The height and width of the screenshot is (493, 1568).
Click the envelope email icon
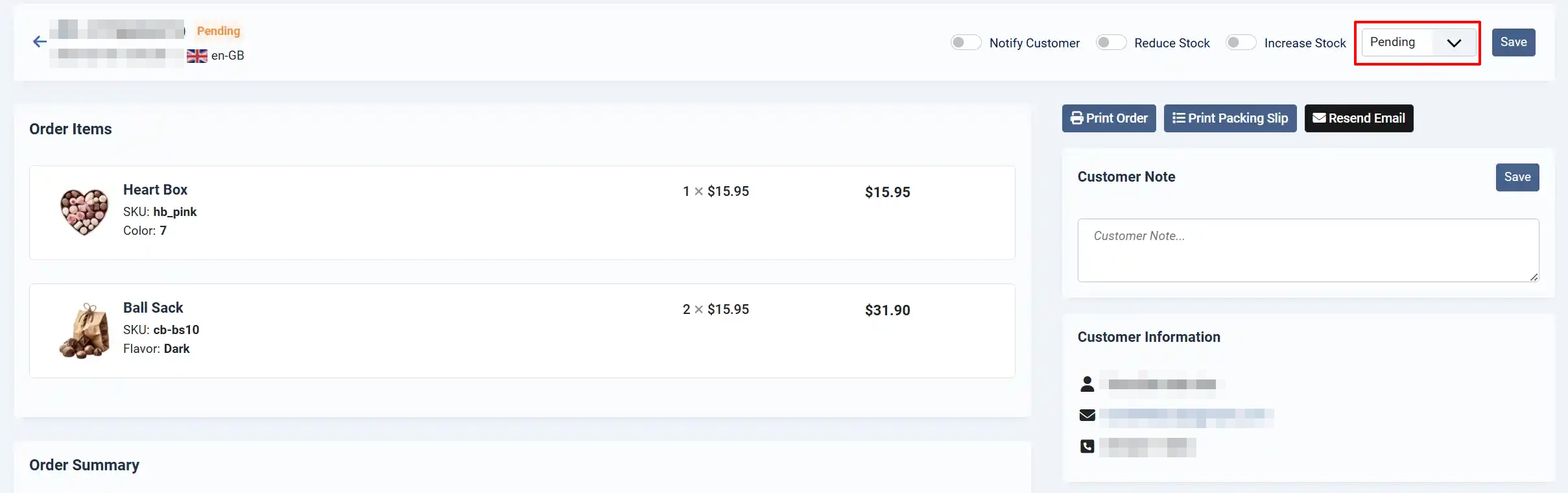point(1087,415)
